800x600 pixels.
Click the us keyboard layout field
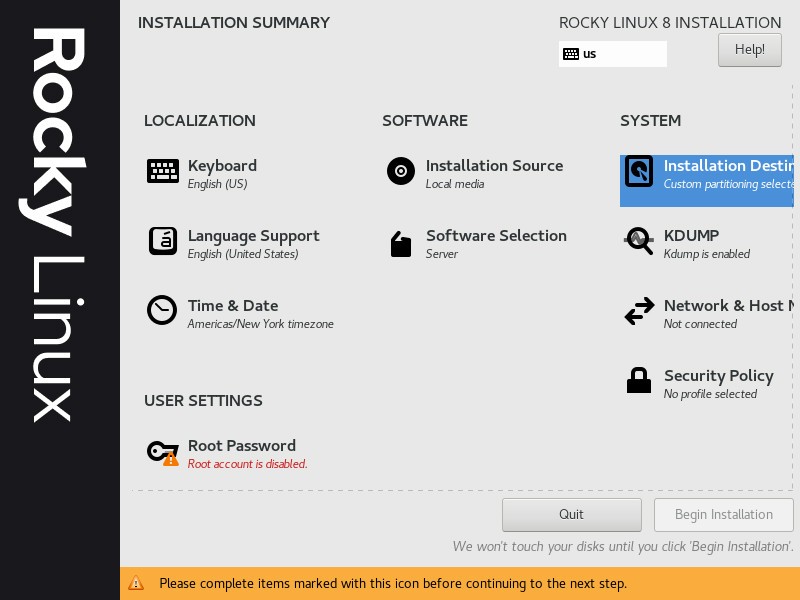[x=613, y=54]
